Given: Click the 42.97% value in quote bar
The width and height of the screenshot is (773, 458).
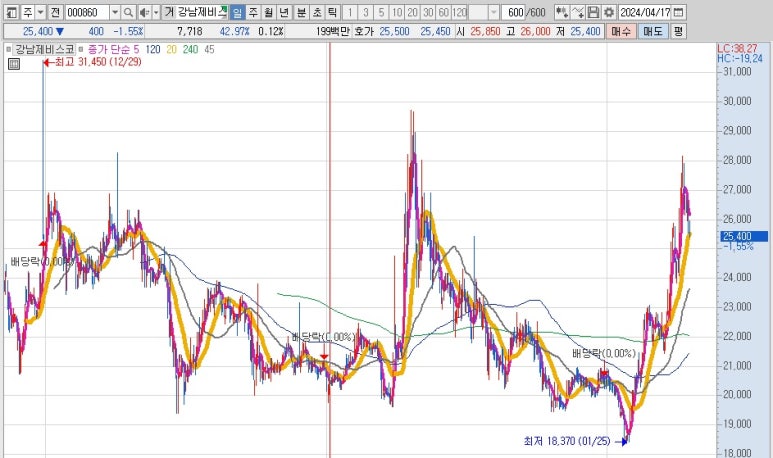Looking at the screenshot, I should click(235, 32).
